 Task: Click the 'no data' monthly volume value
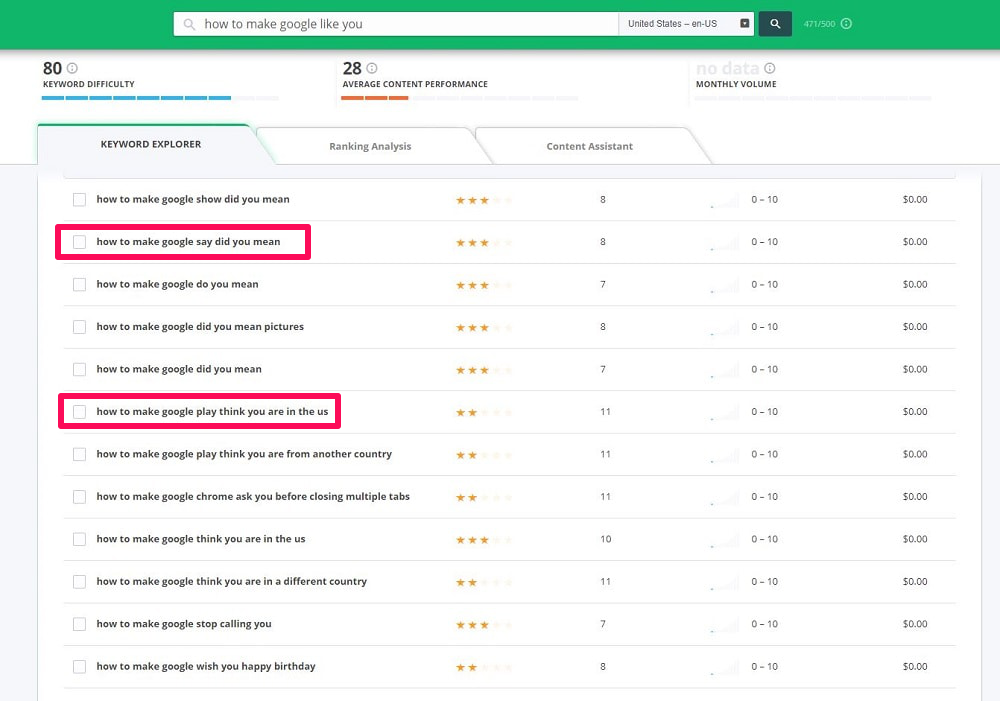point(728,68)
